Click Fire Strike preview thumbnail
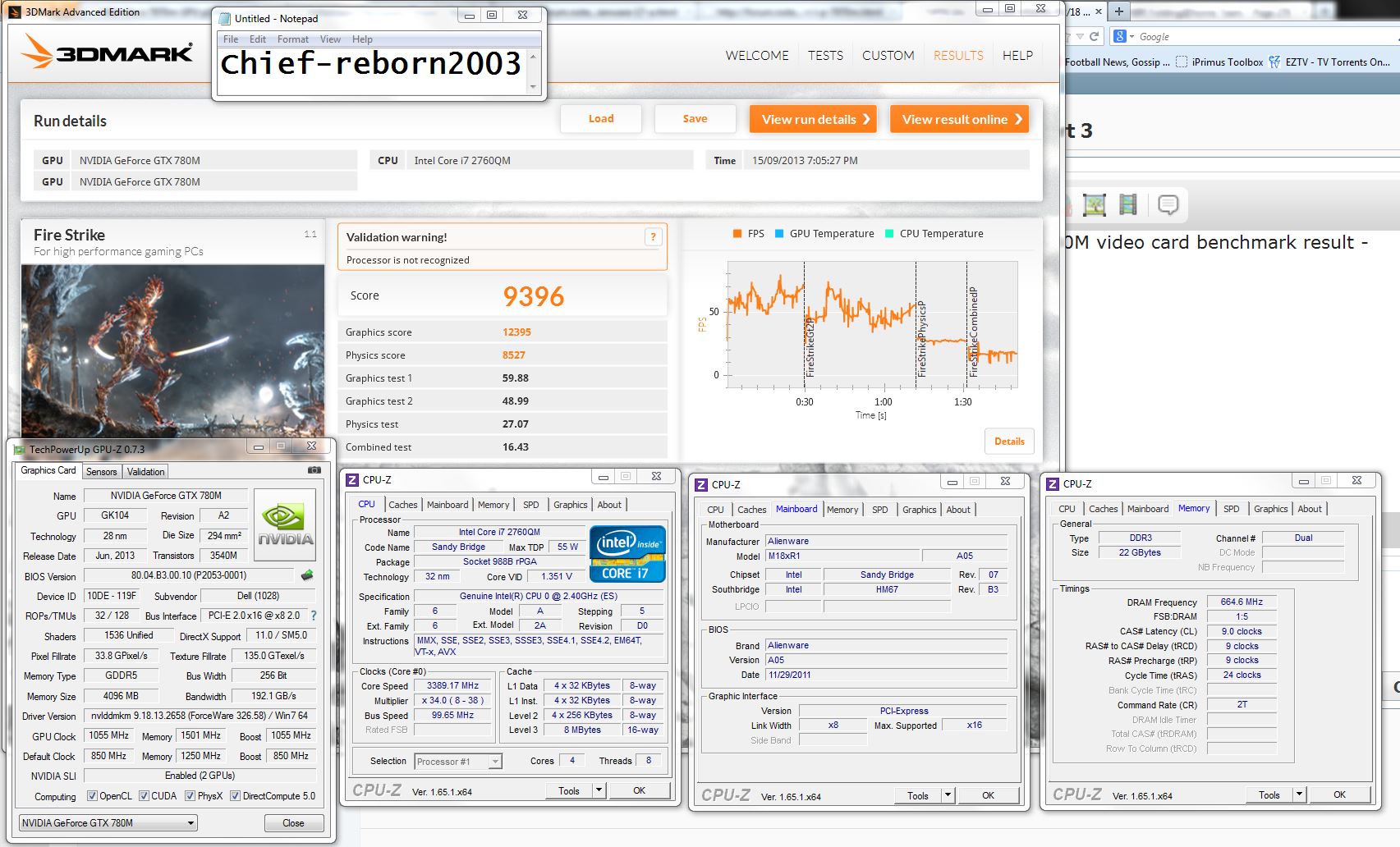This screenshot has width=1400, height=847. [x=172, y=350]
